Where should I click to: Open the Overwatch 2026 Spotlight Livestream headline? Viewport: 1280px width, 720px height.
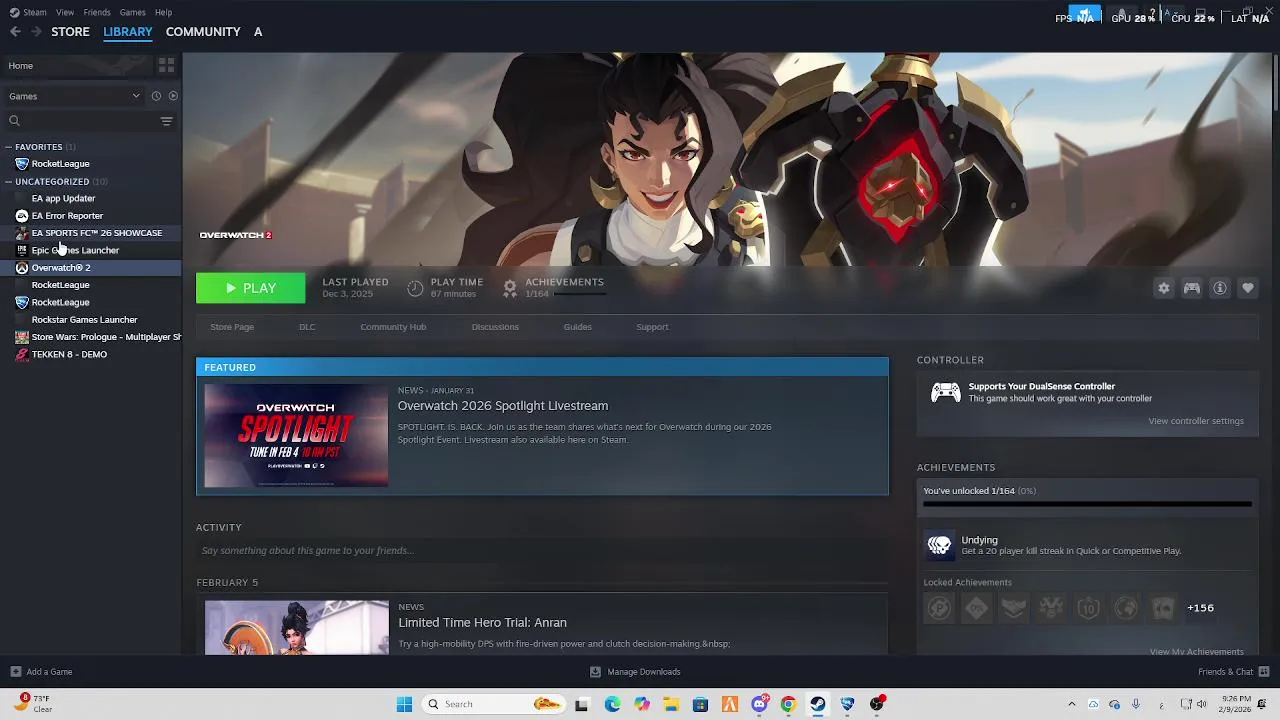point(503,406)
